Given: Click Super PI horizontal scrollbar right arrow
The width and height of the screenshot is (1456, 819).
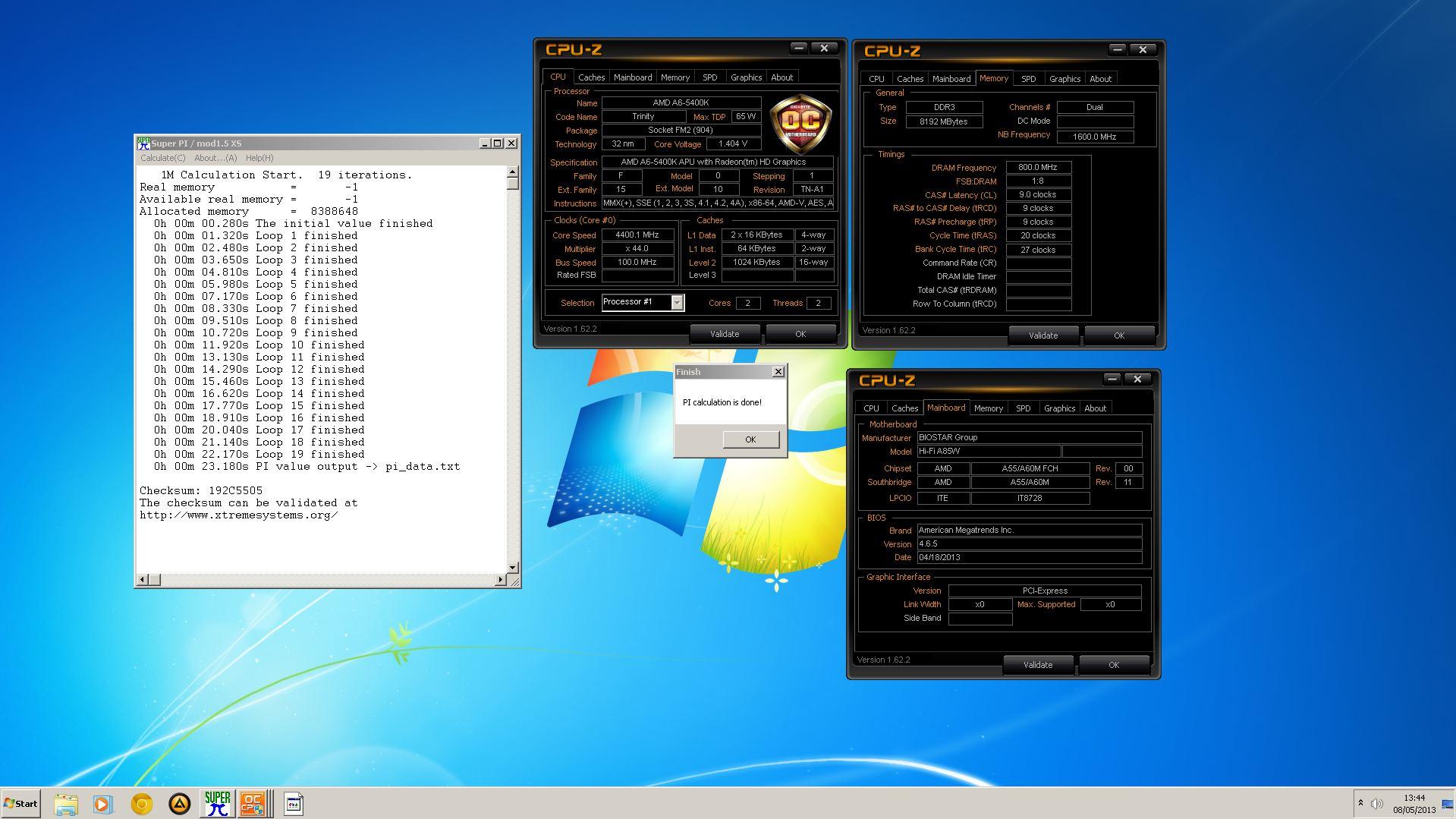Looking at the screenshot, I should pyautogui.click(x=500, y=580).
